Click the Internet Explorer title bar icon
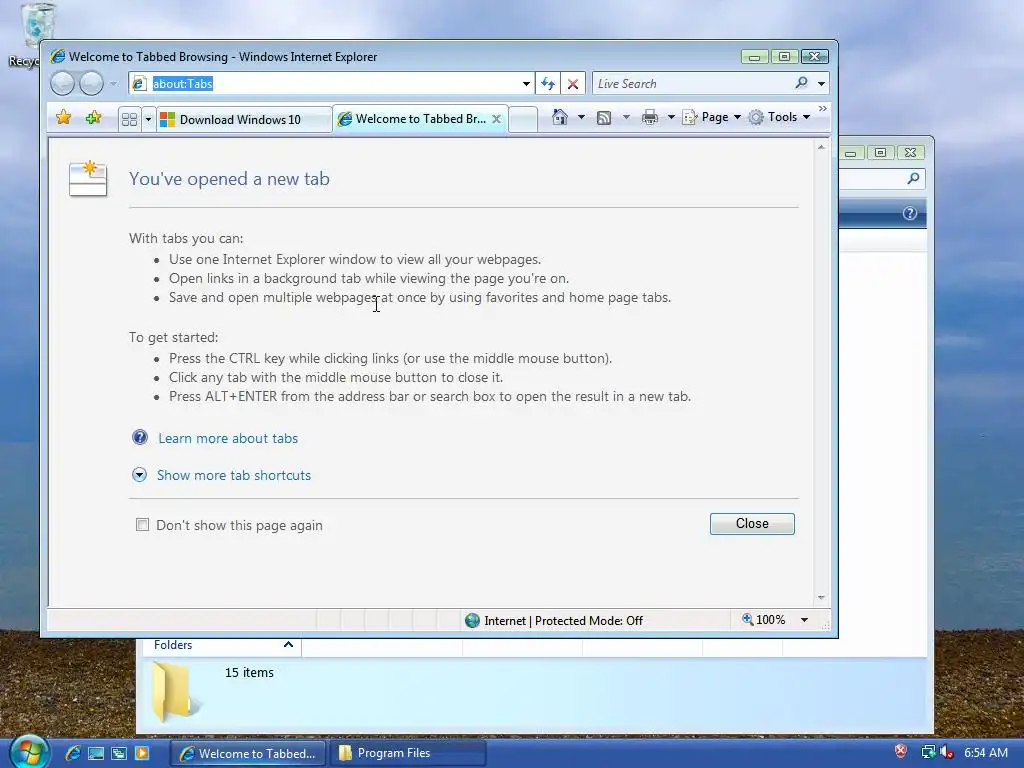The height and width of the screenshot is (768, 1024). click(57, 56)
